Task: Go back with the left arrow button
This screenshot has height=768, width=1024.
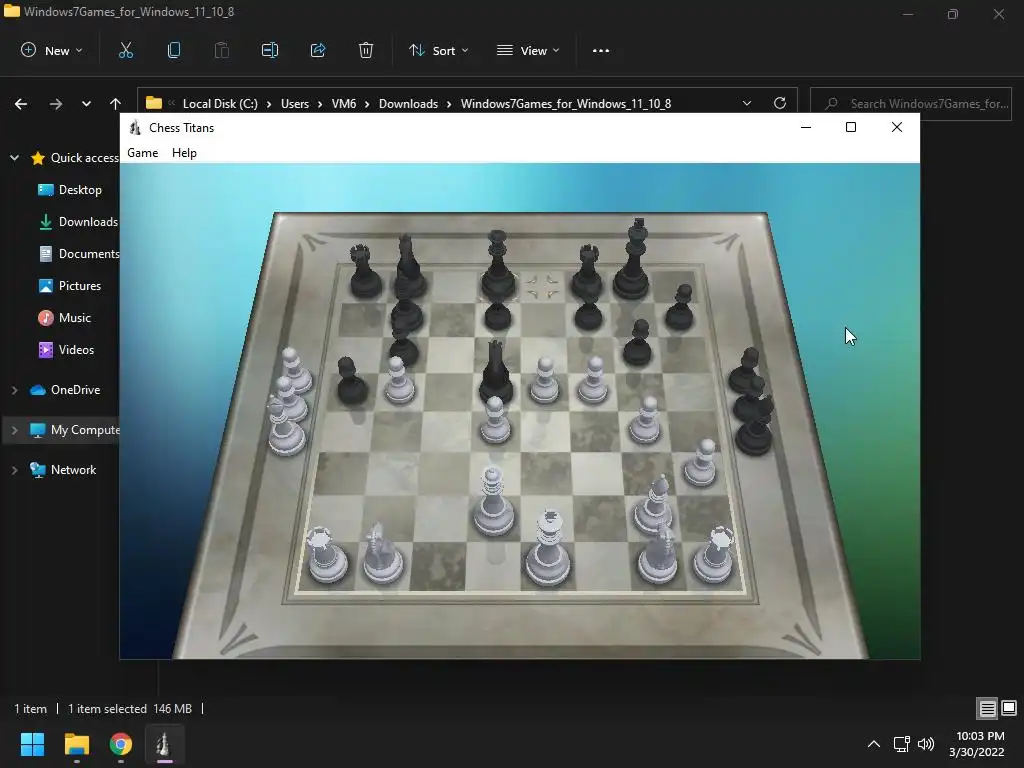Action: tap(21, 104)
